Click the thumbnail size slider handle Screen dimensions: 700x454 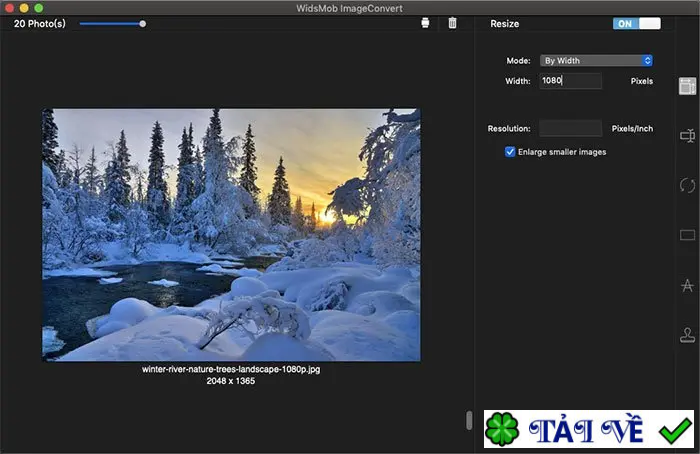143,23
